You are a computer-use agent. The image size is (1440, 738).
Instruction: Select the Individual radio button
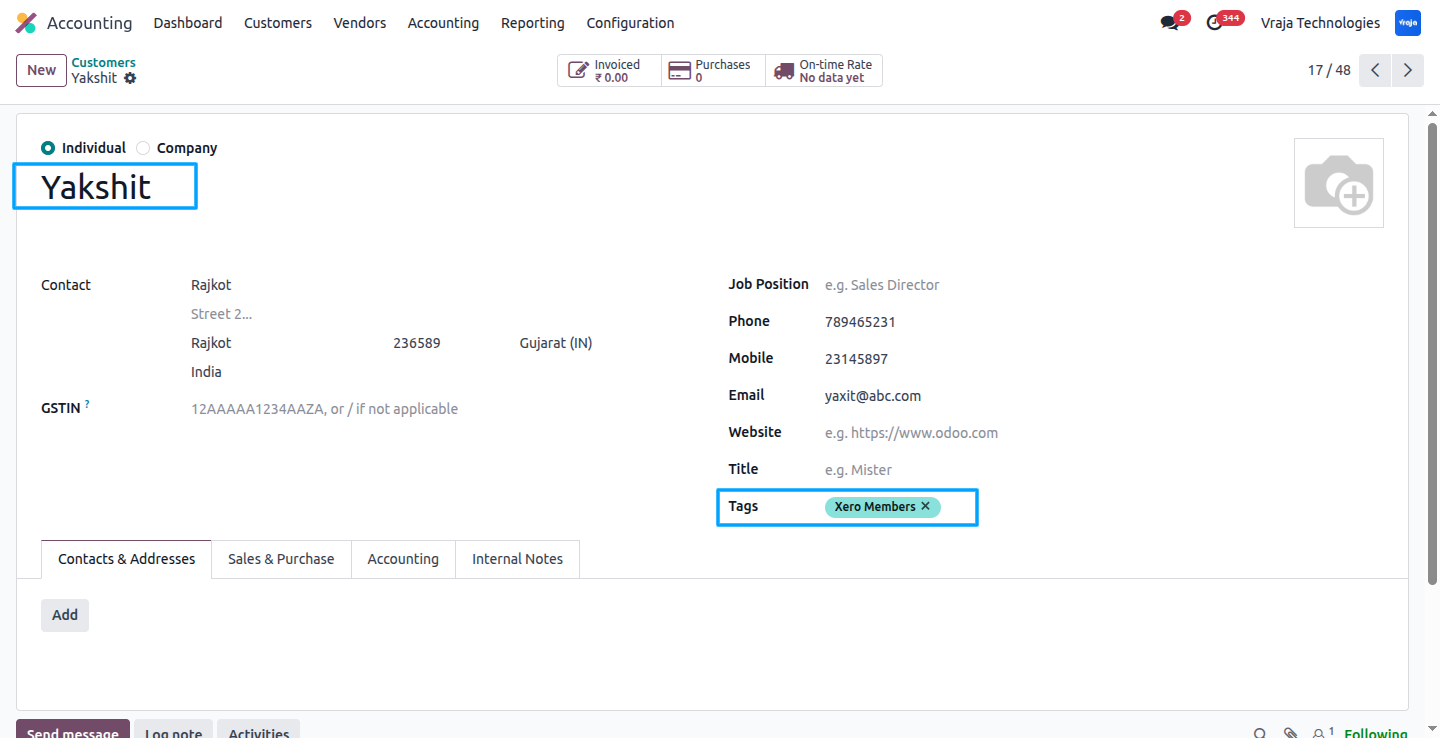tap(48, 148)
